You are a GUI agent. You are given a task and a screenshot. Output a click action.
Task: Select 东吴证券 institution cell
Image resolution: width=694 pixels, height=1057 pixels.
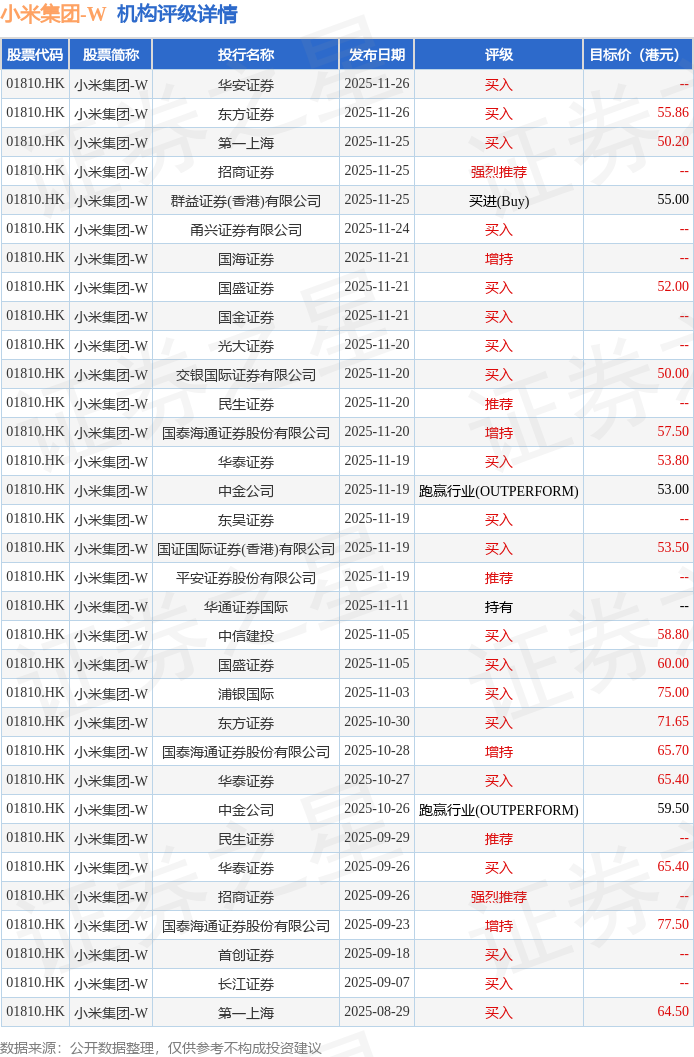[245, 520]
